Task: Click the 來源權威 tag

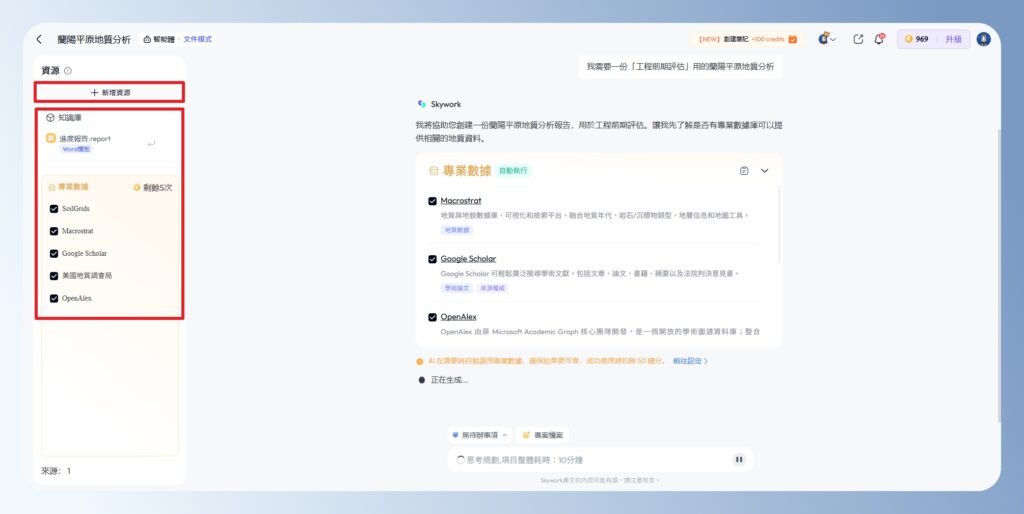Action: point(492,288)
